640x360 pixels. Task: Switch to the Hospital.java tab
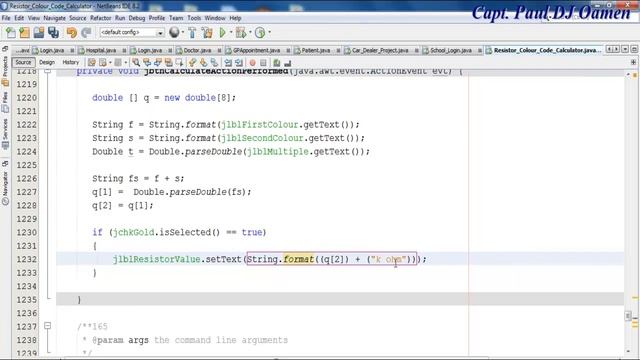tap(101, 50)
